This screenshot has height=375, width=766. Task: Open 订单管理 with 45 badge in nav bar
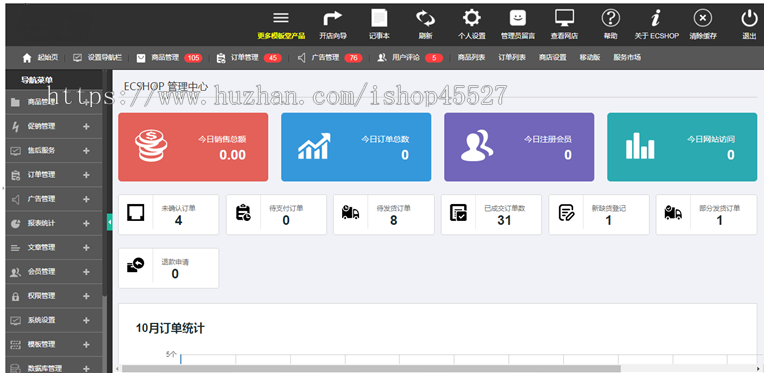pyautogui.click(x=249, y=58)
